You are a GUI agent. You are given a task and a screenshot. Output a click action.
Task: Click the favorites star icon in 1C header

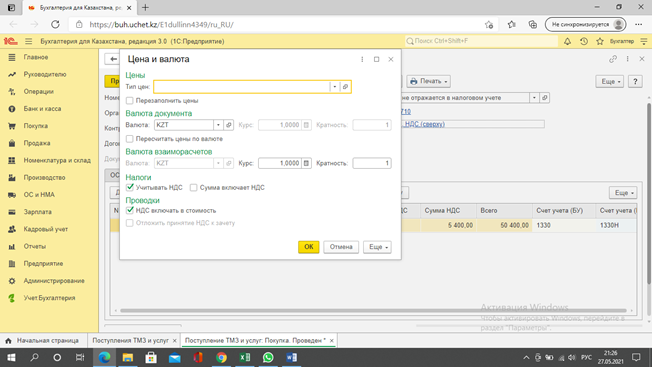(x=600, y=41)
